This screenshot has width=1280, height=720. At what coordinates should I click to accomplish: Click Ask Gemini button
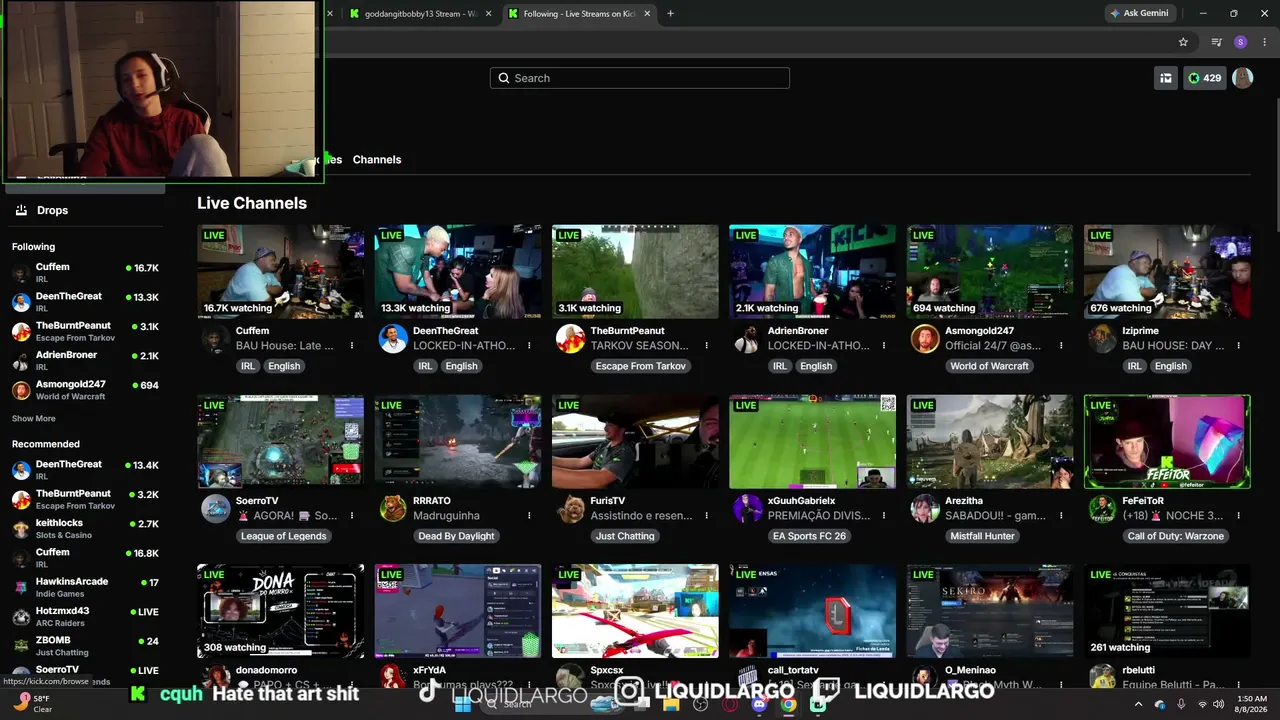coord(1139,13)
